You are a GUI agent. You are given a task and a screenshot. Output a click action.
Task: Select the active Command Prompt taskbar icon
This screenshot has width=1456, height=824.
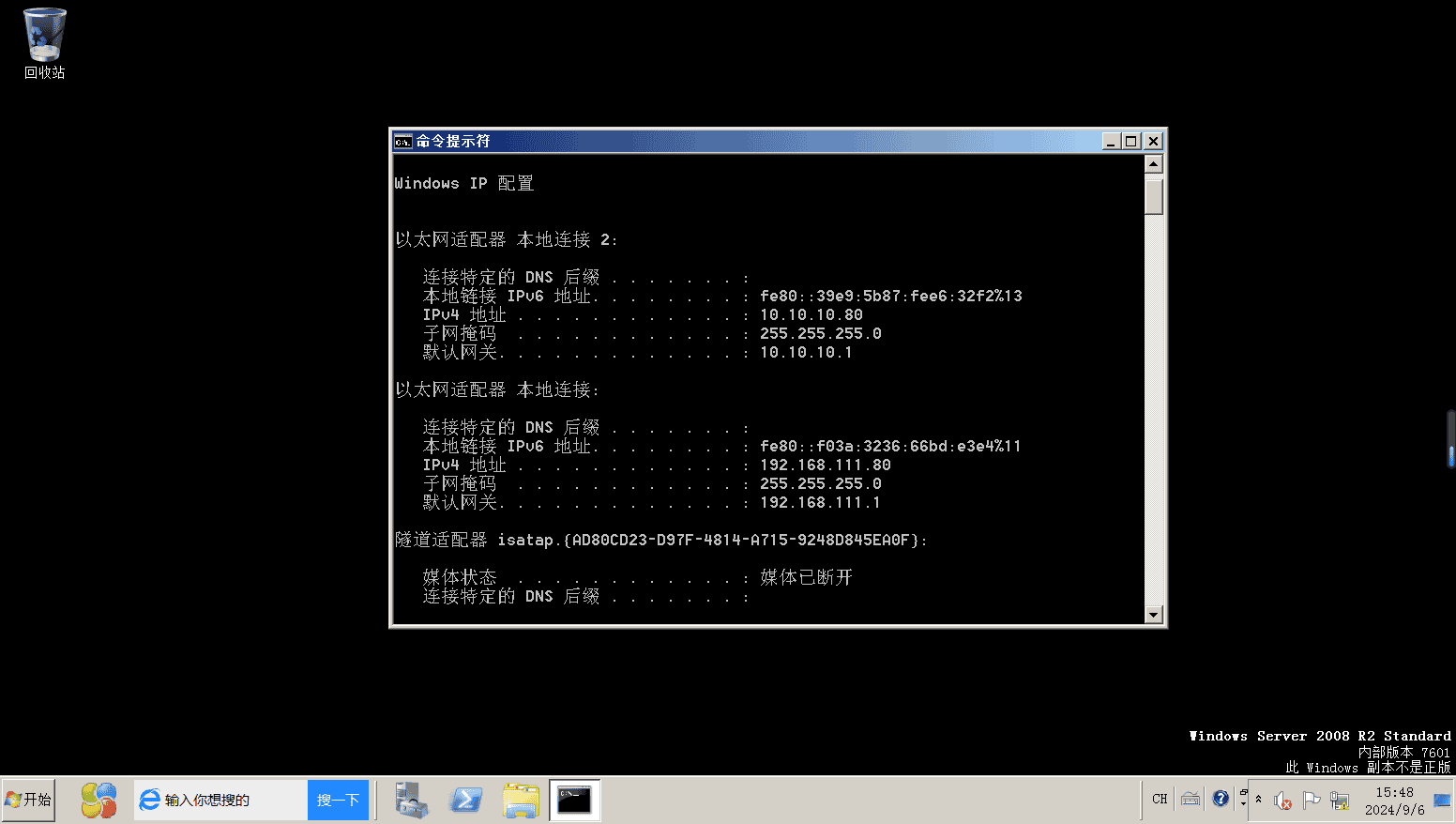click(x=574, y=799)
